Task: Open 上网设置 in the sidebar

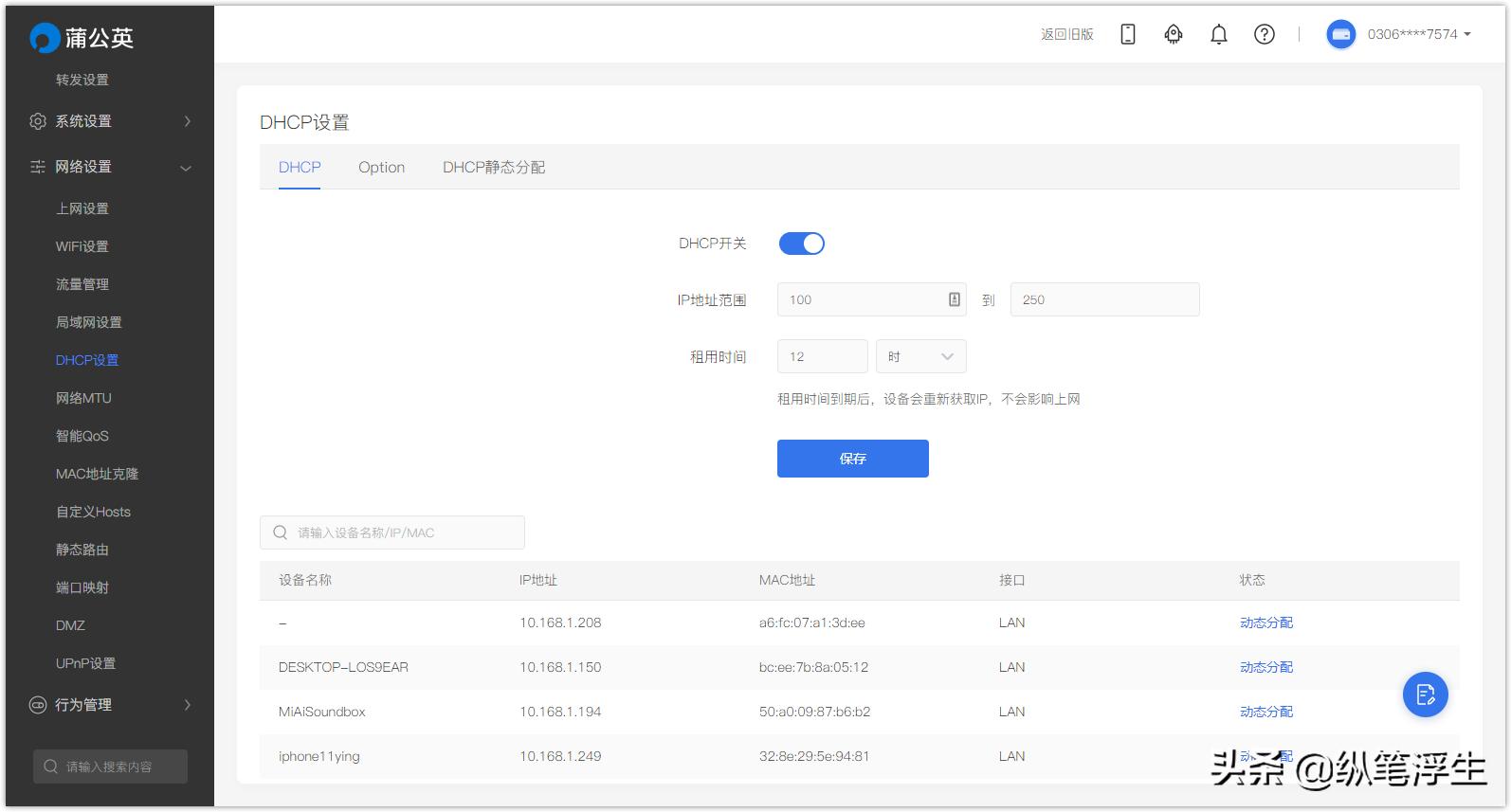Action: pyautogui.click(x=82, y=208)
